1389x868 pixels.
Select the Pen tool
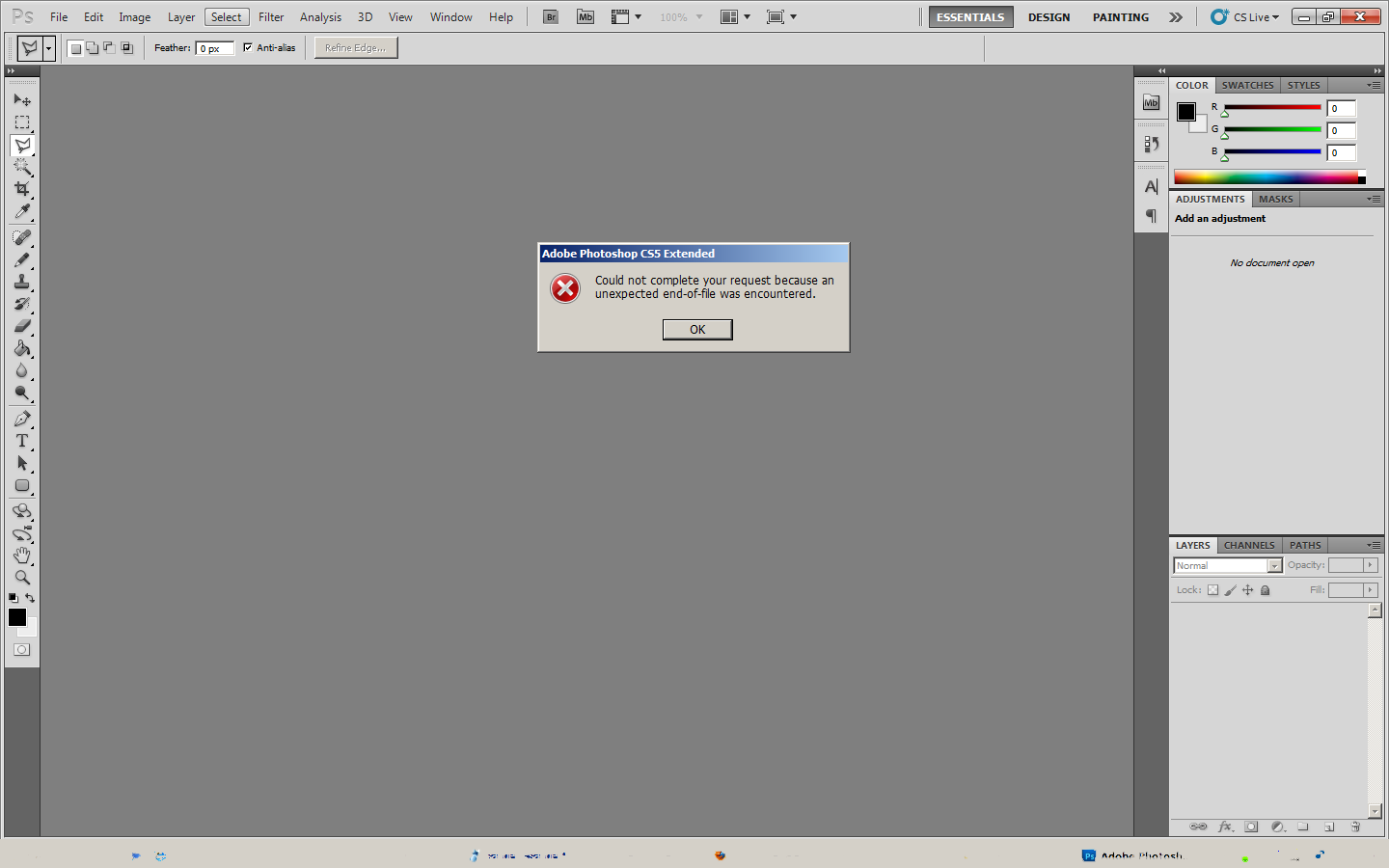(x=22, y=419)
